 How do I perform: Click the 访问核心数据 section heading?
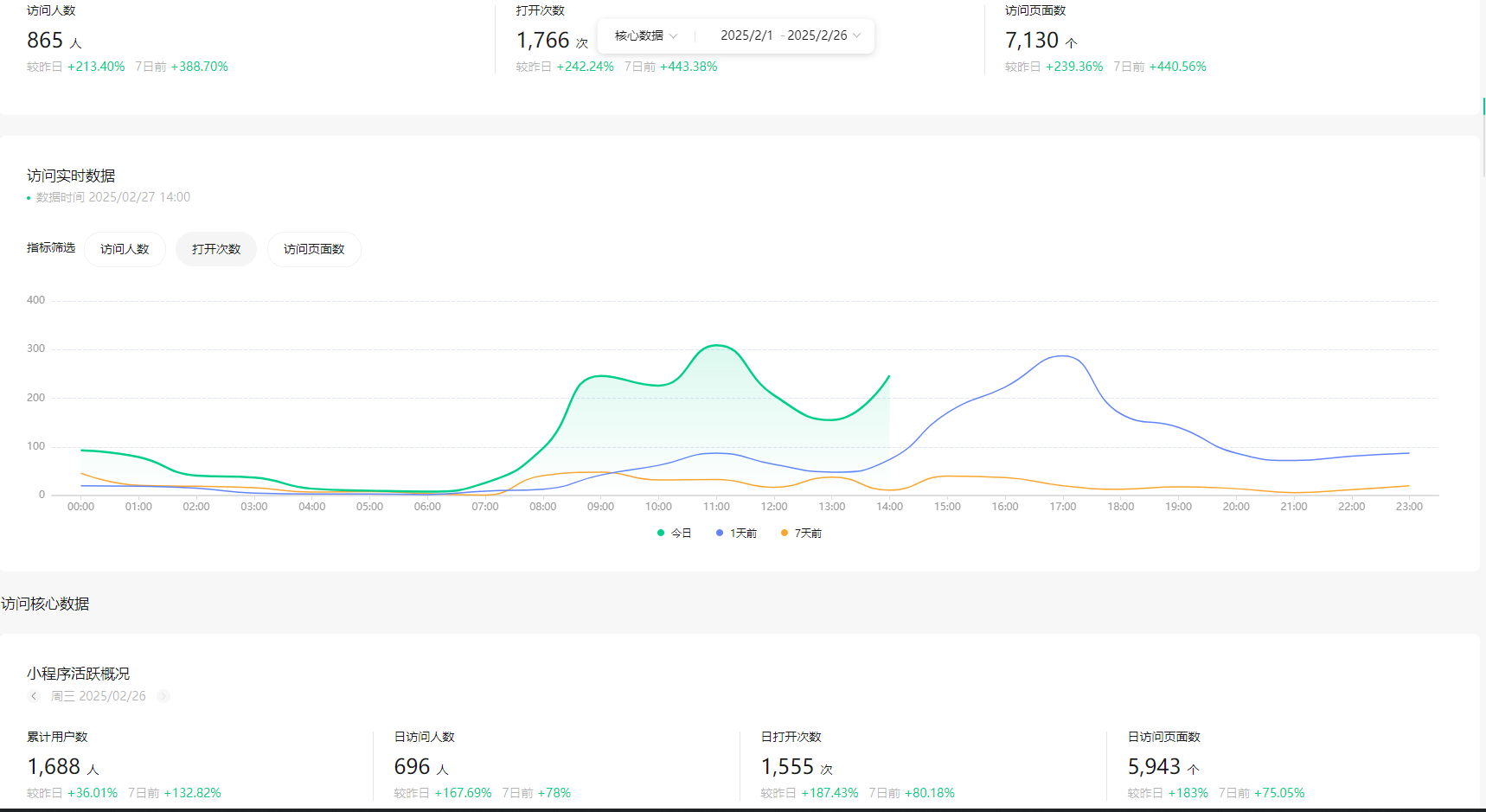tap(45, 604)
